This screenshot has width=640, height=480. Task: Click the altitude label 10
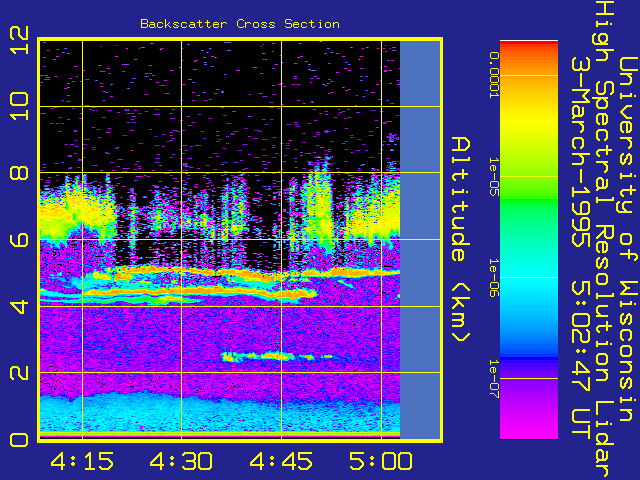click(19, 106)
